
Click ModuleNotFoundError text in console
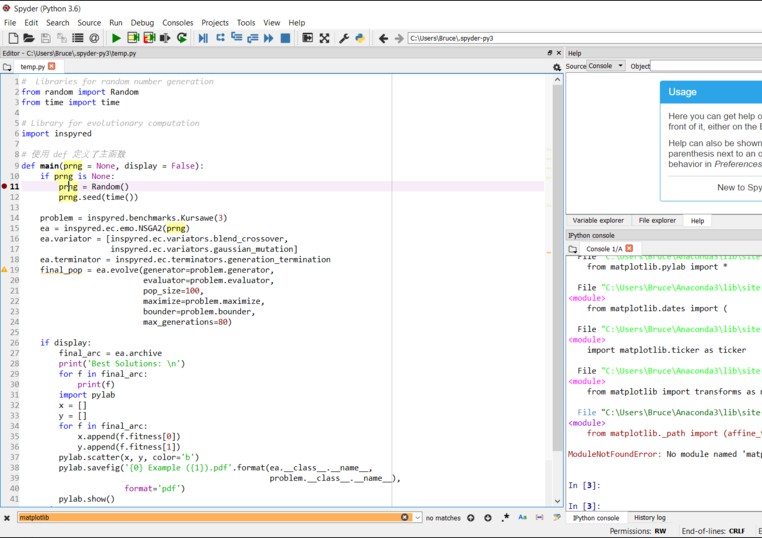pos(614,454)
